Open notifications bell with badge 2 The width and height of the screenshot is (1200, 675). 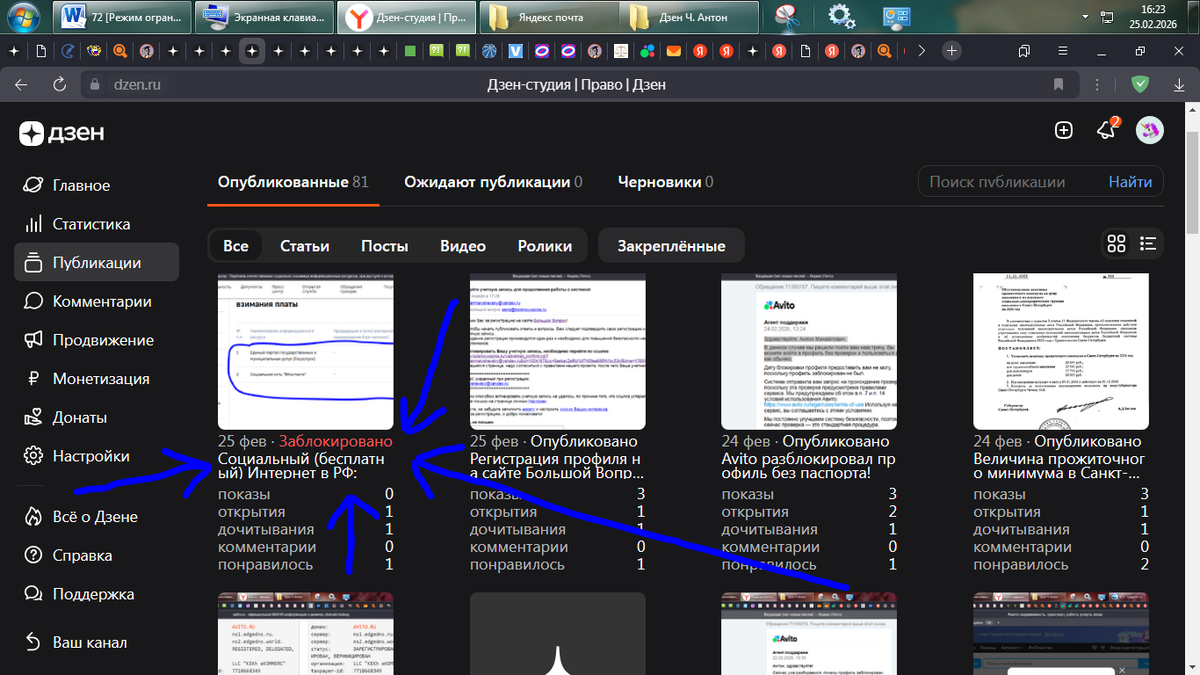[x=1107, y=130]
